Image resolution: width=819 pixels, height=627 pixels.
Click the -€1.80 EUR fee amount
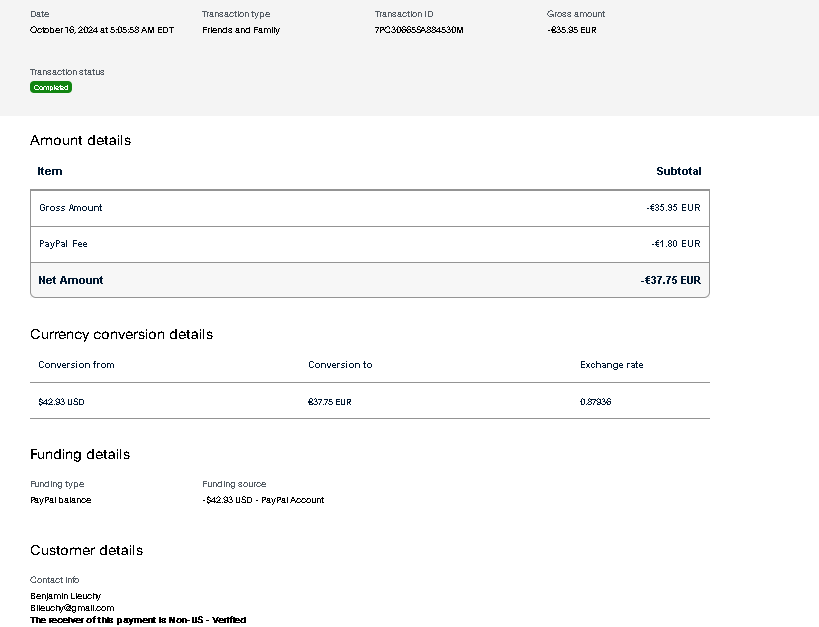tap(675, 244)
